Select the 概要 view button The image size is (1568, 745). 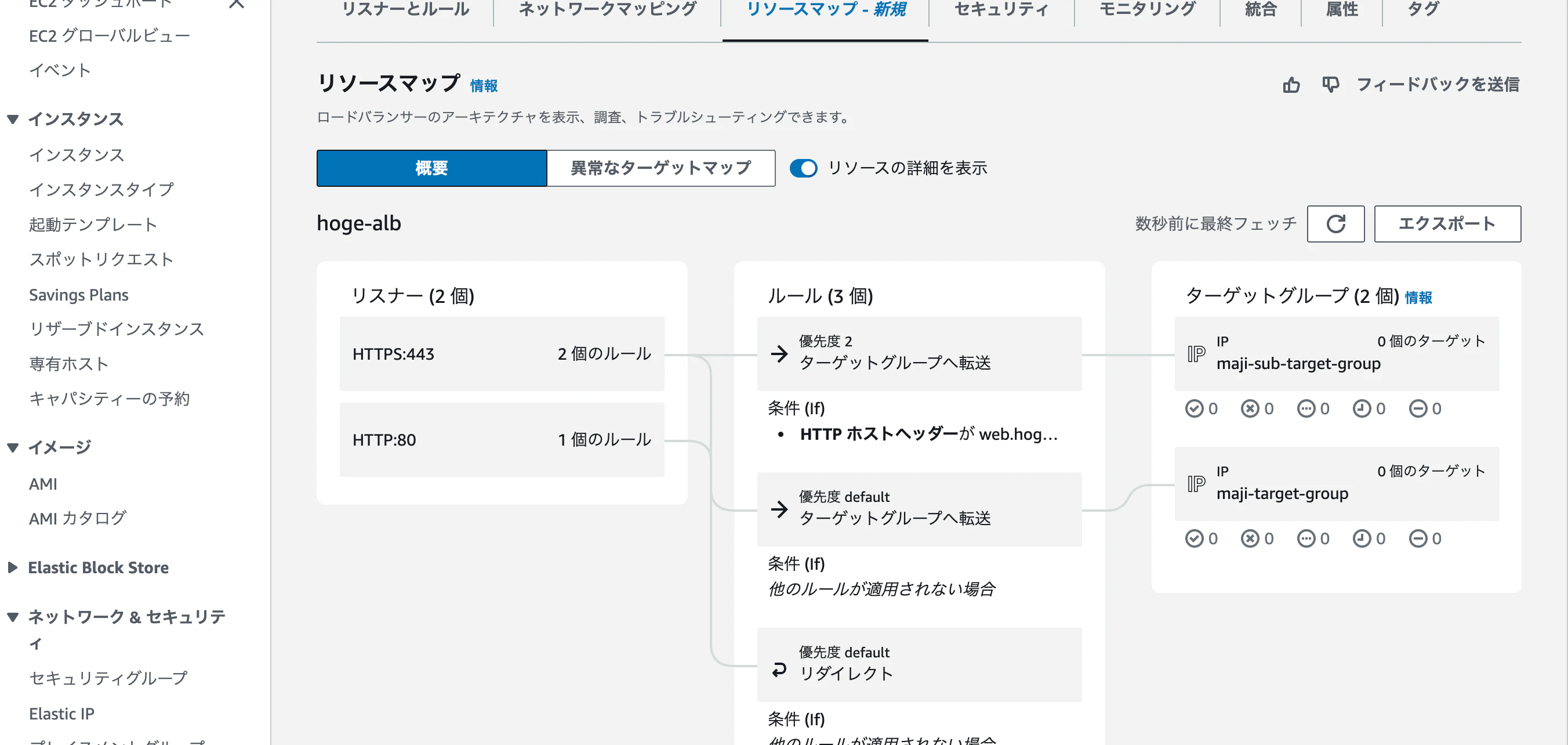(431, 168)
